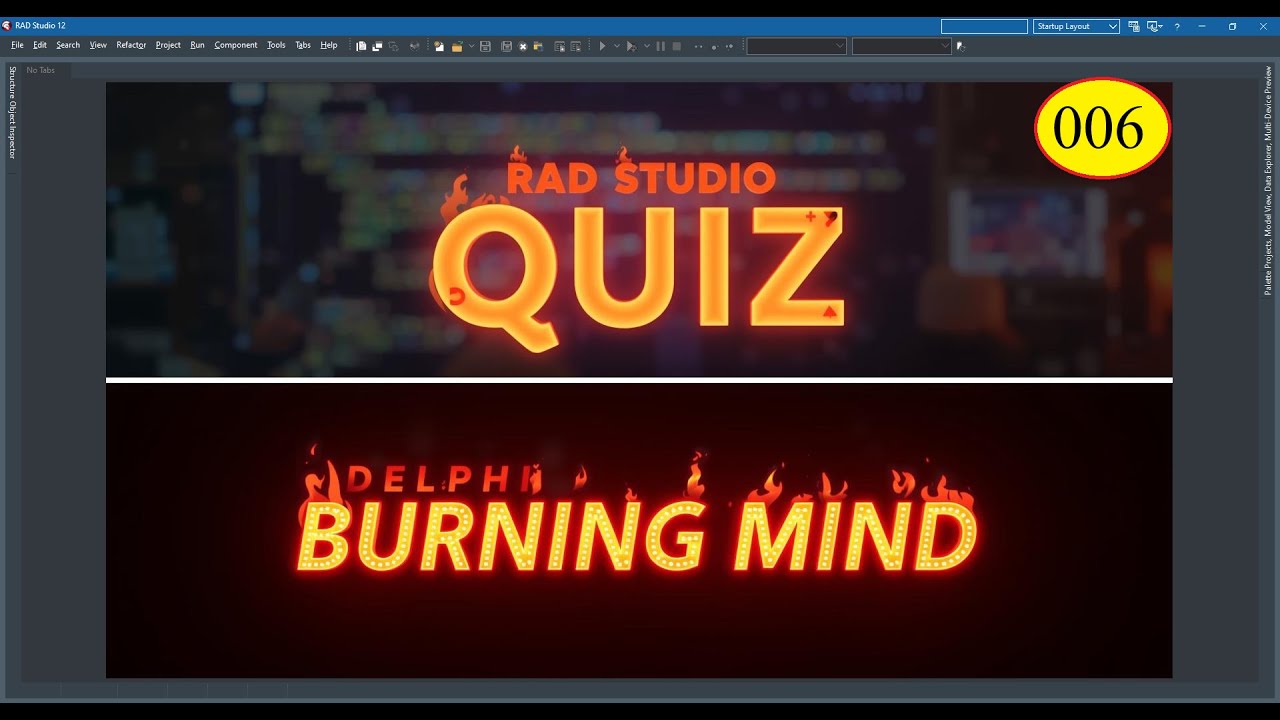Minimize the RAD Studio 12 window

pyautogui.click(x=1202, y=26)
